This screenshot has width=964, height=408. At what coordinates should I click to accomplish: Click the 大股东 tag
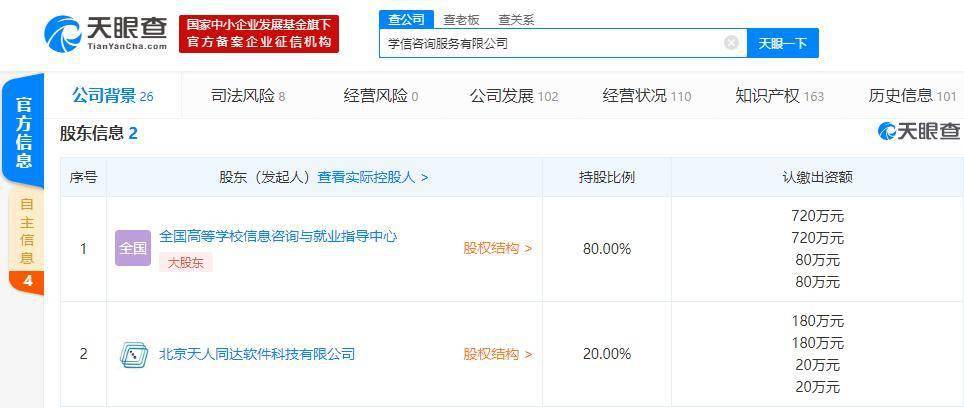click(x=186, y=262)
